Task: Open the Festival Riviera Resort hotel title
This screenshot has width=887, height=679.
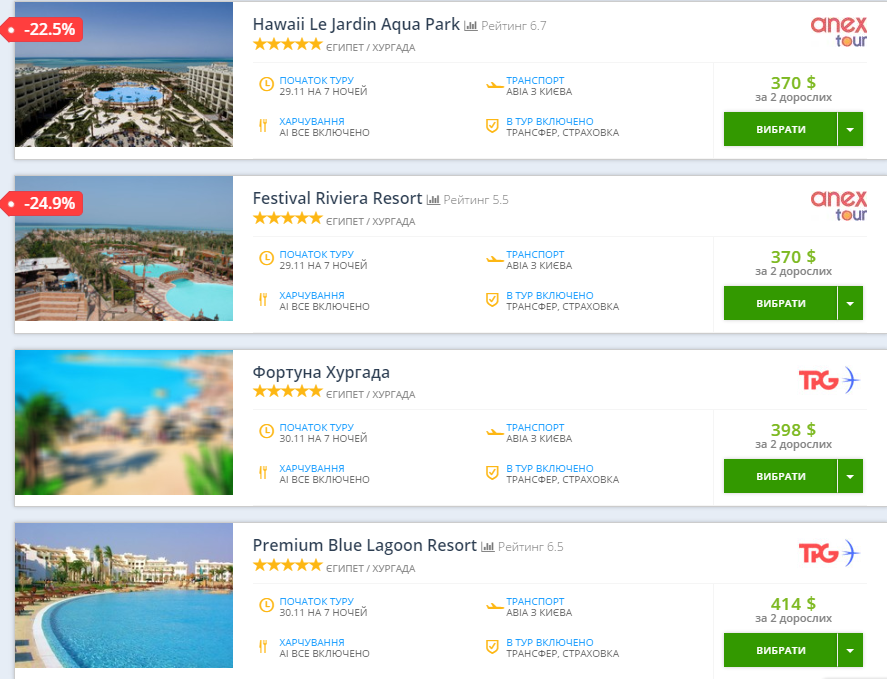Action: (337, 198)
